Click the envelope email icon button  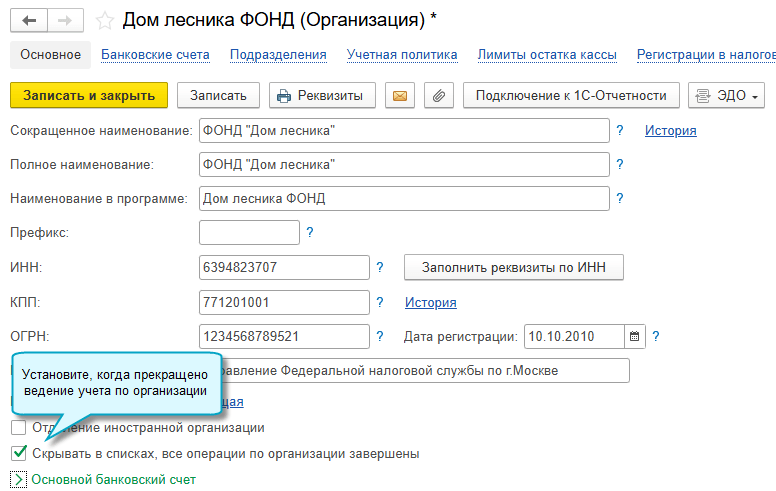pos(400,96)
